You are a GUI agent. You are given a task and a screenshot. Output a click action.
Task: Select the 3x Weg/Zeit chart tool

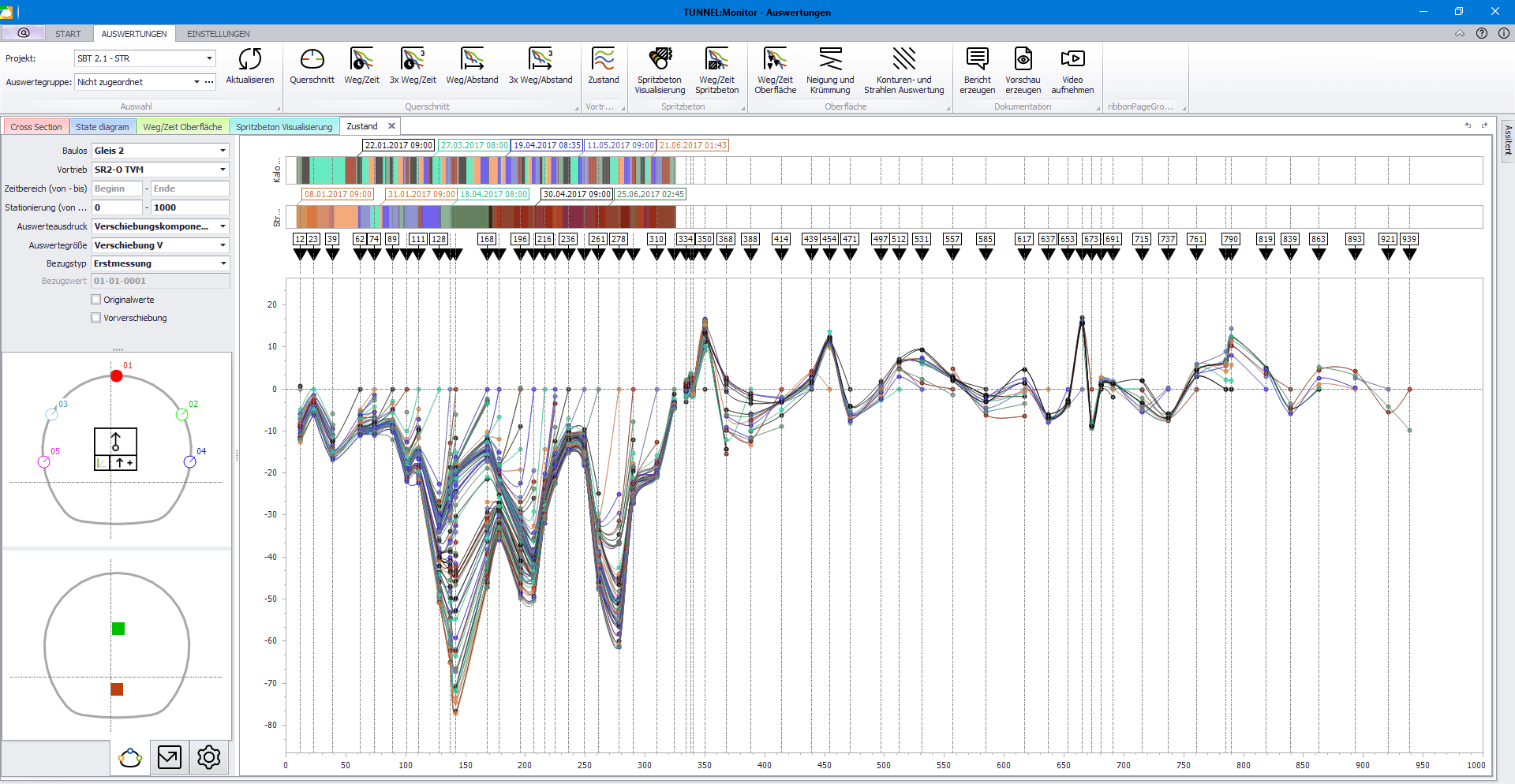pyautogui.click(x=412, y=60)
